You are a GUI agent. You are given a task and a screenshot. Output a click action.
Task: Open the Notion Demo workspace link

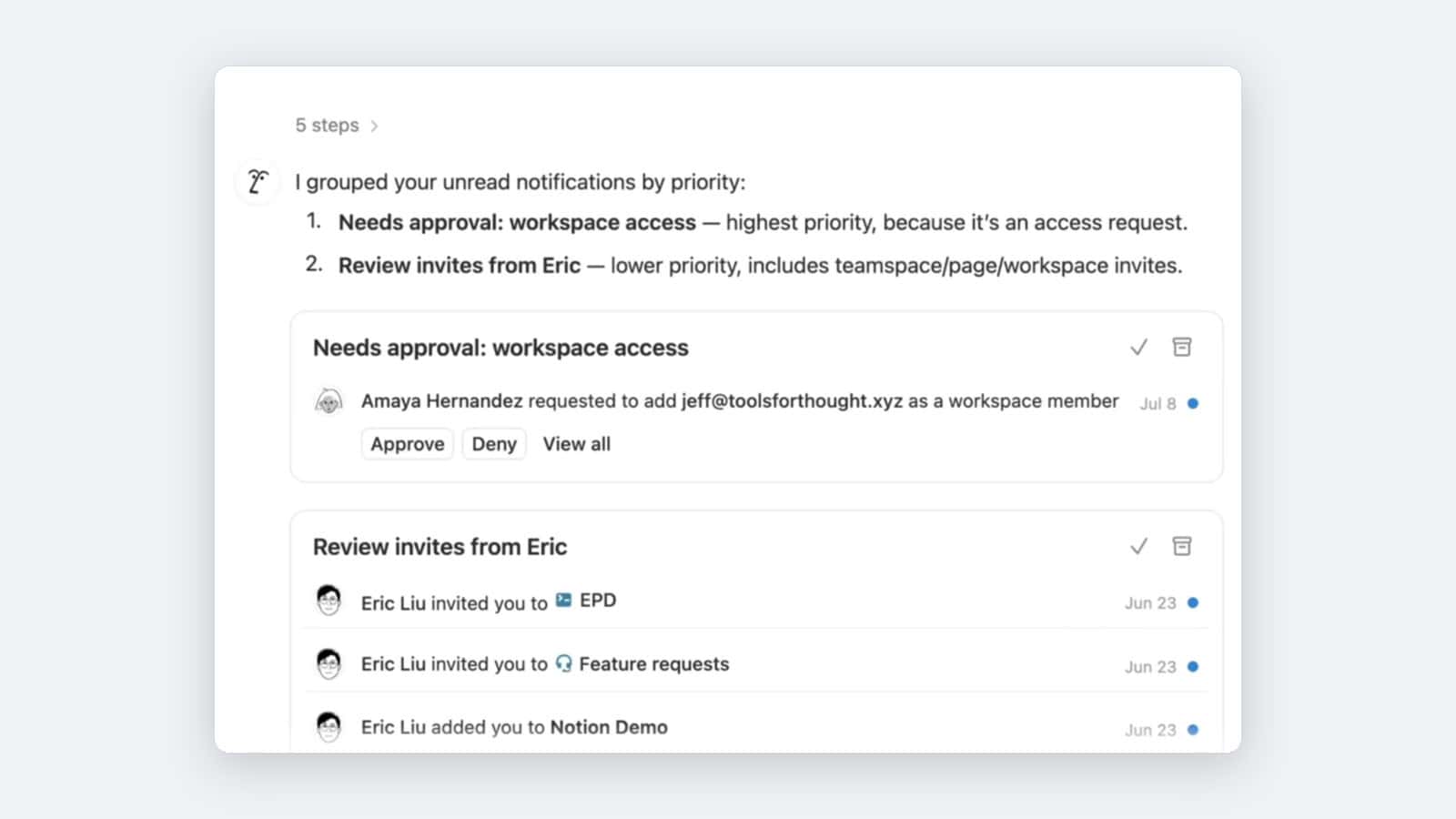click(609, 727)
